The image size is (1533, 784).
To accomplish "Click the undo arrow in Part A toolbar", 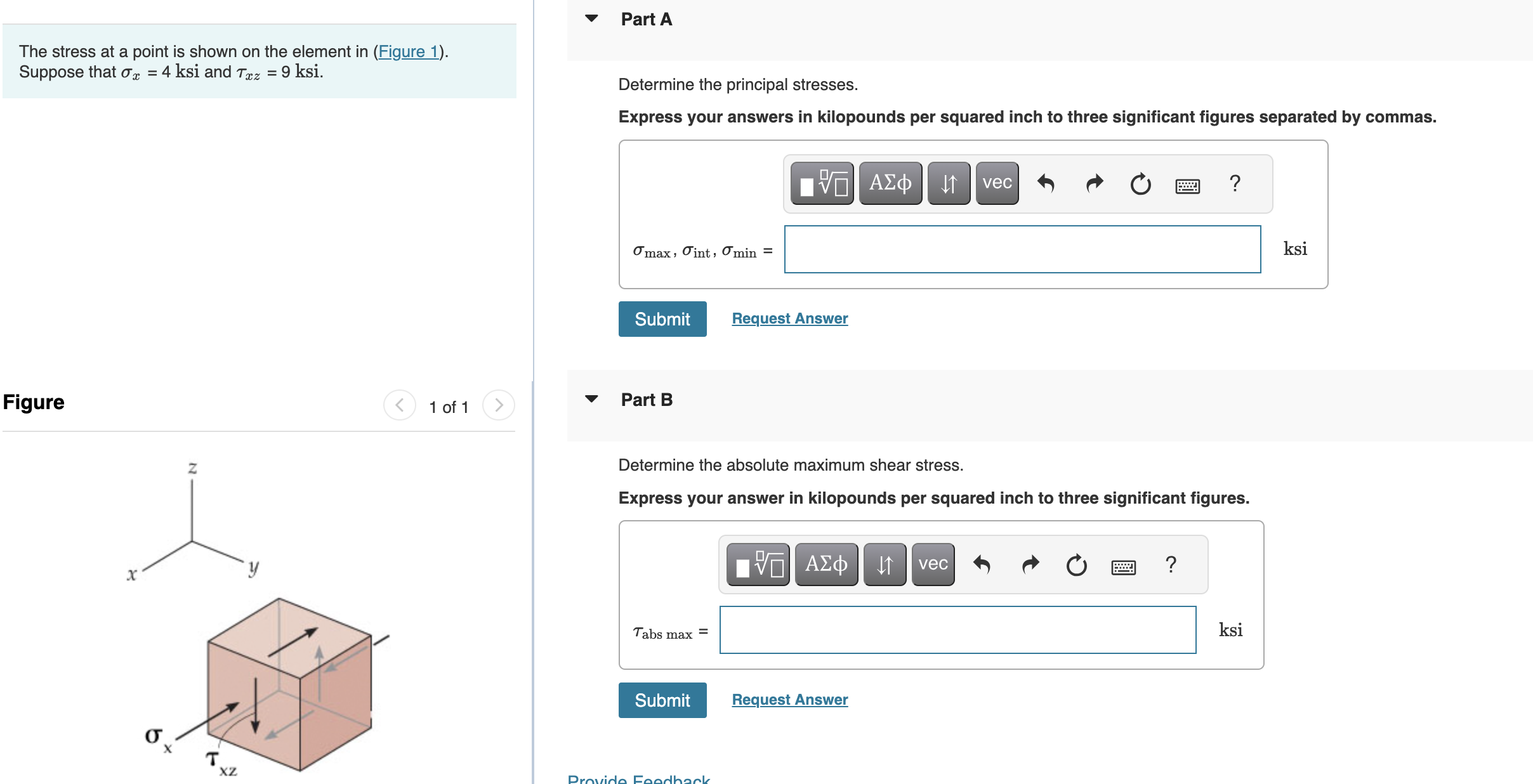I will 1046,183.
